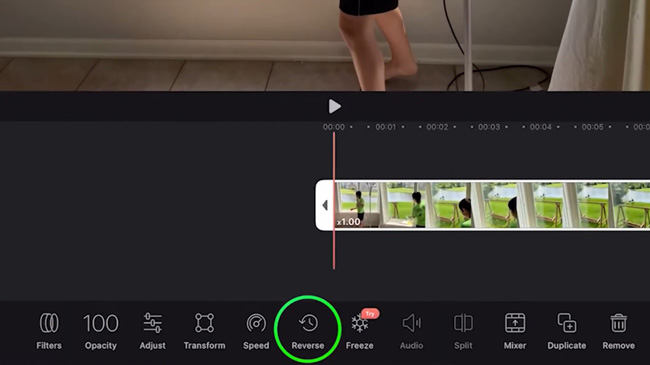Select the x1.00 speed label on clip
The width and height of the screenshot is (650, 365).
click(349, 222)
